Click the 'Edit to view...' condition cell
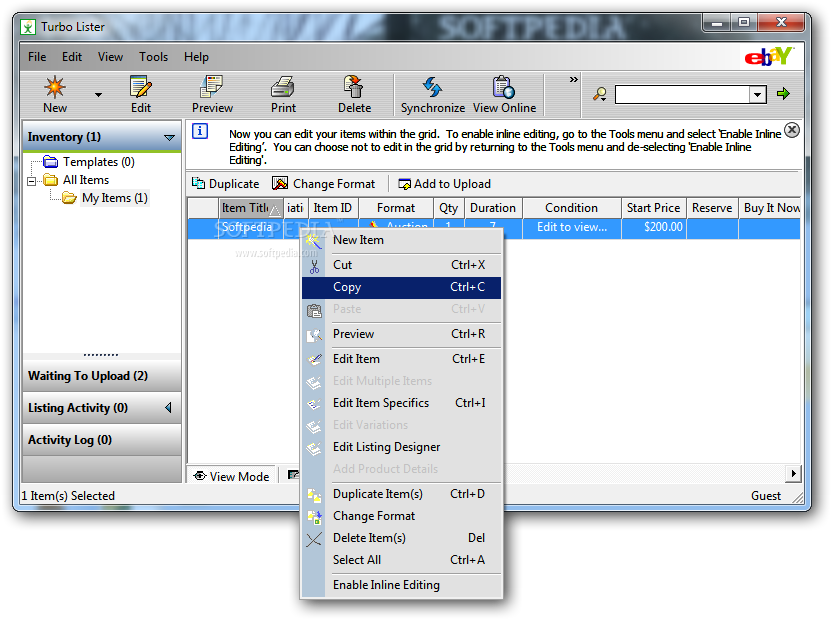The height and width of the screenshot is (620, 832). pos(571,227)
